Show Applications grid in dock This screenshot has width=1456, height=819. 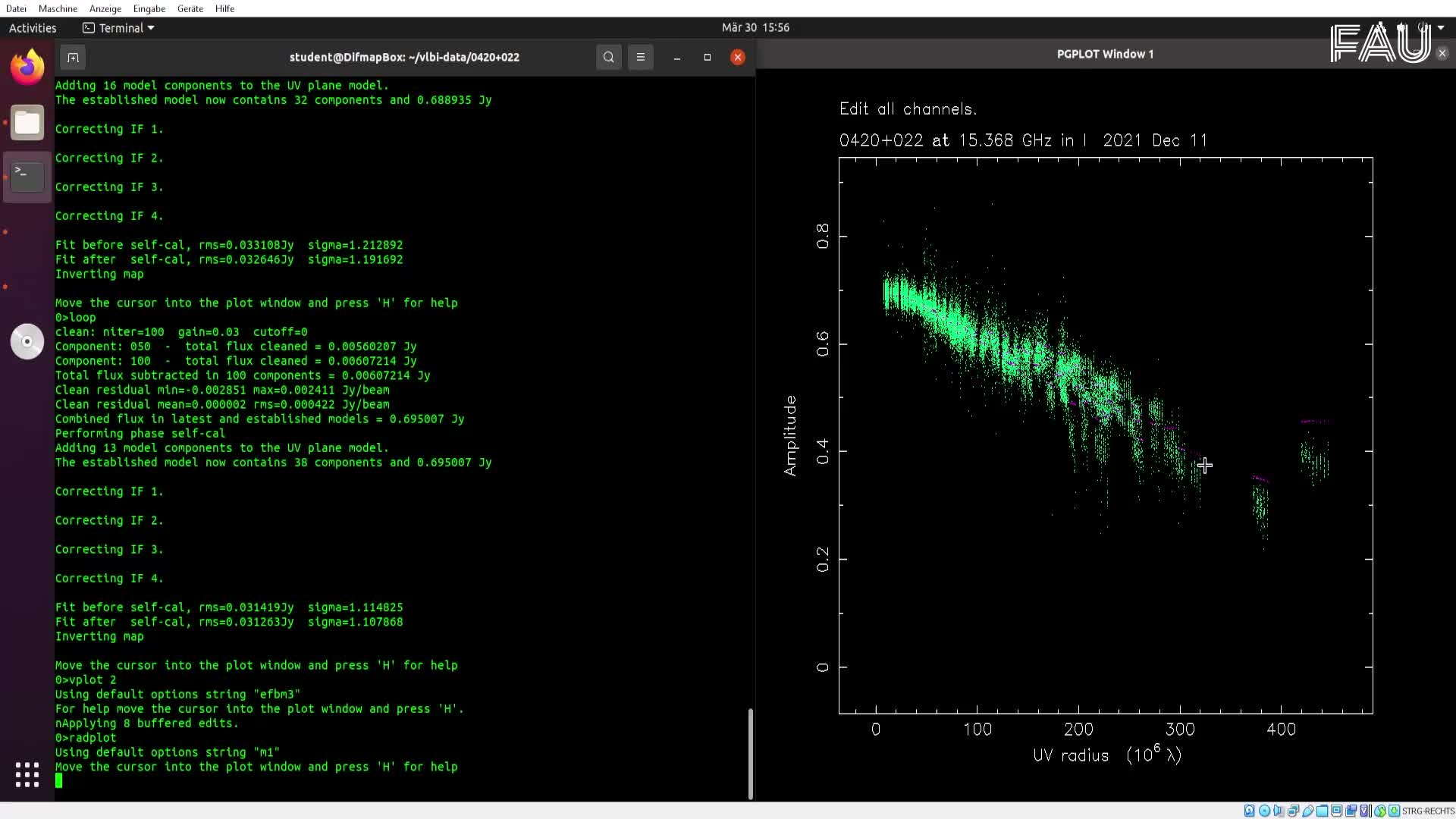pyautogui.click(x=27, y=774)
